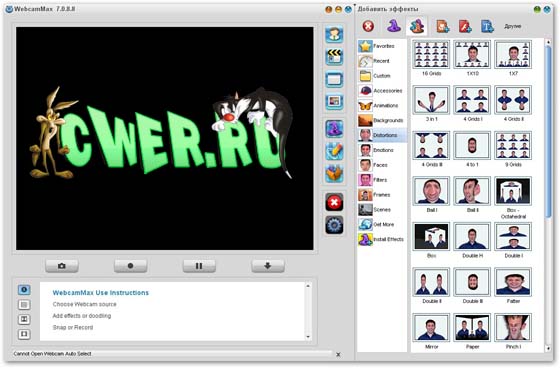Apply the Paper effect thumbnail
The height and width of the screenshot is (368, 560).
pos(472,328)
